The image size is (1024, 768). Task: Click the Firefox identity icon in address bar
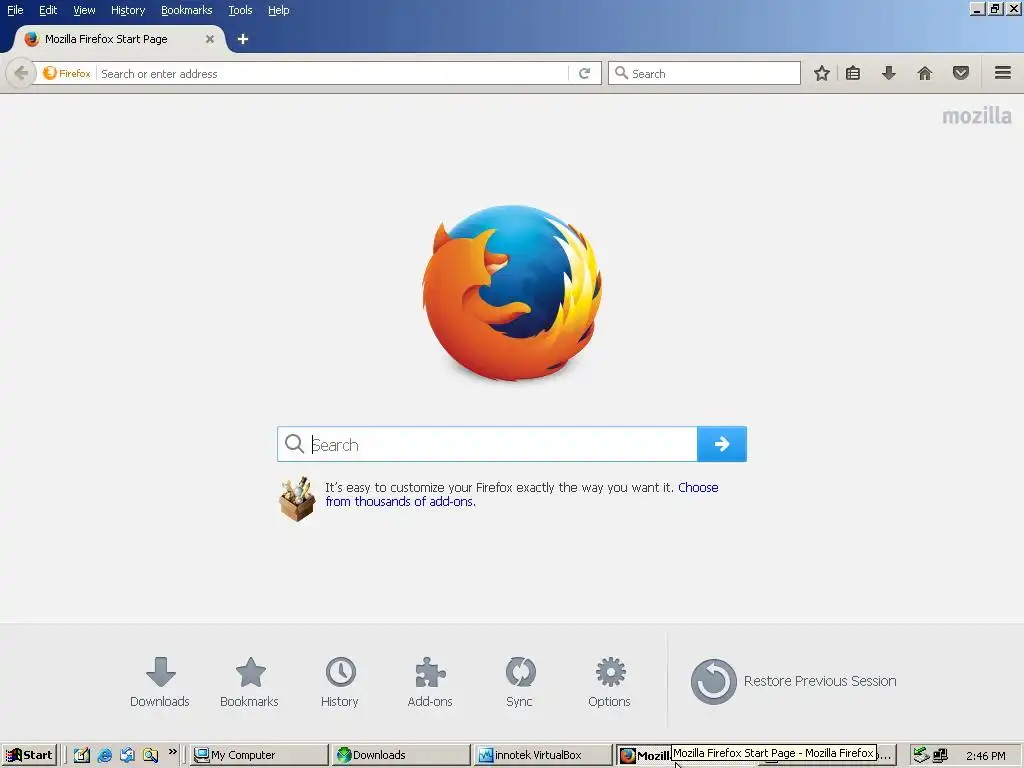point(67,73)
